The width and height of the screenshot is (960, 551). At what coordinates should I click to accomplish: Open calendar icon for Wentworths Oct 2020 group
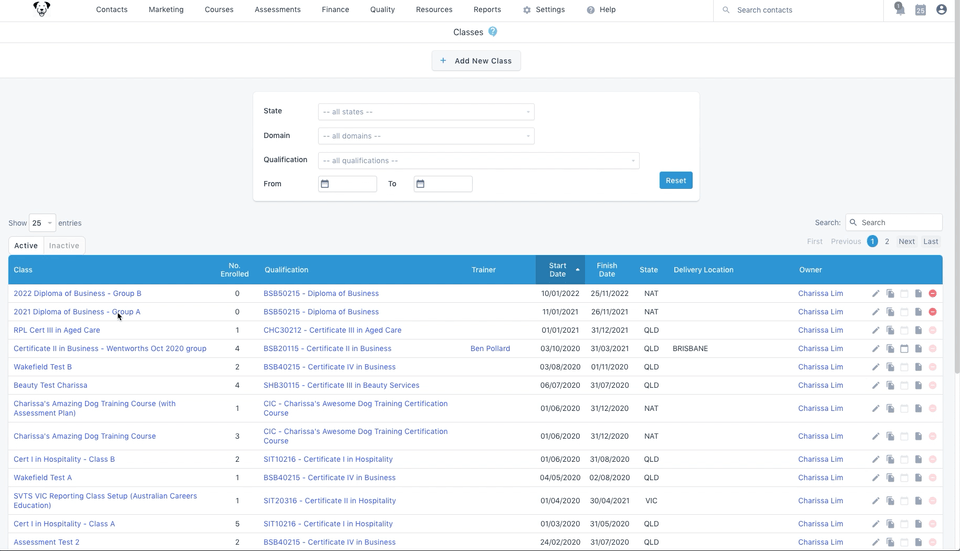pyautogui.click(x=904, y=348)
